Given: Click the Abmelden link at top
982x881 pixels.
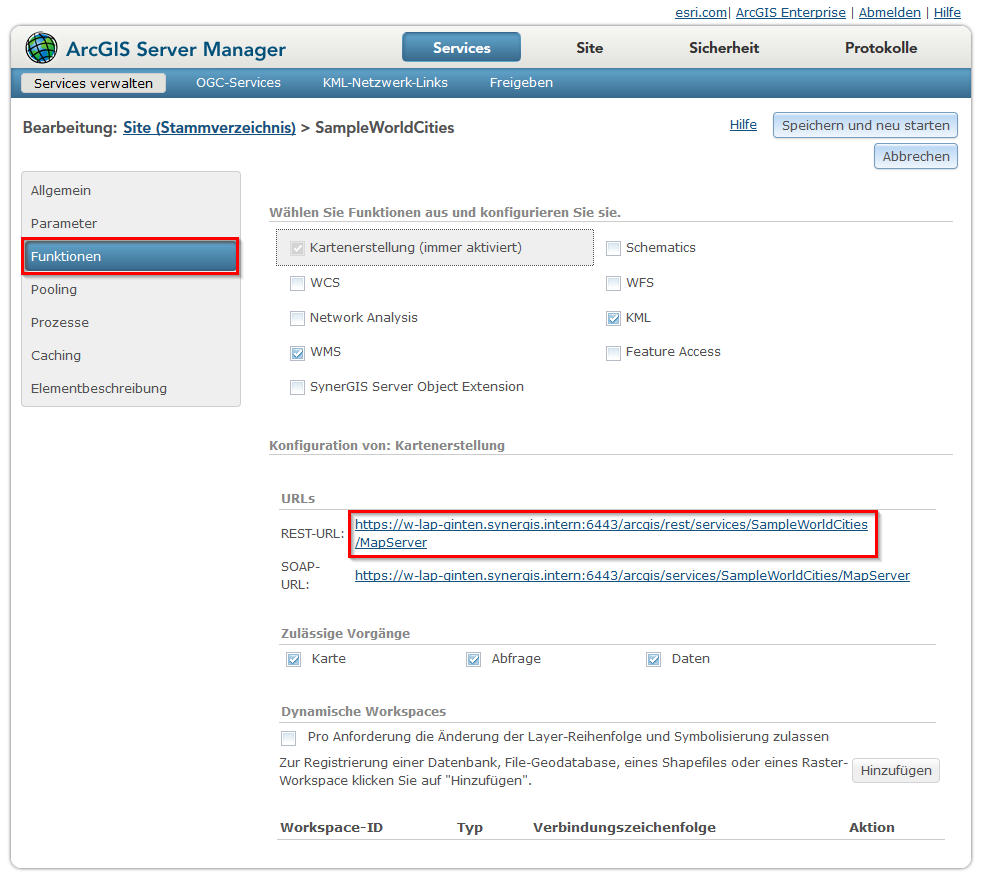Looking at the screenshot, I should click(889, 13).
